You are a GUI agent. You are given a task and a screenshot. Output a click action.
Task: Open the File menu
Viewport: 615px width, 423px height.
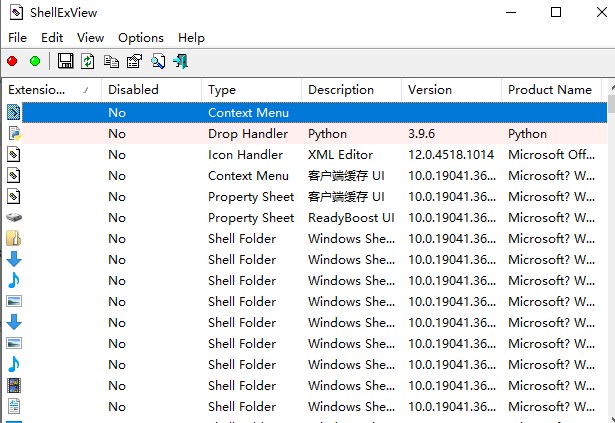pyautogui.click(x=17, y=37)
